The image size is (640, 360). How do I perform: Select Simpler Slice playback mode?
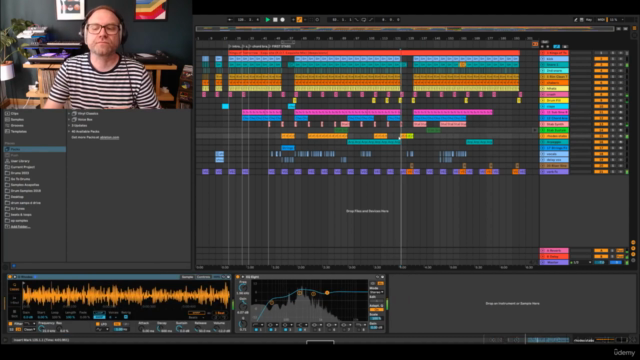tap(15, 314)
